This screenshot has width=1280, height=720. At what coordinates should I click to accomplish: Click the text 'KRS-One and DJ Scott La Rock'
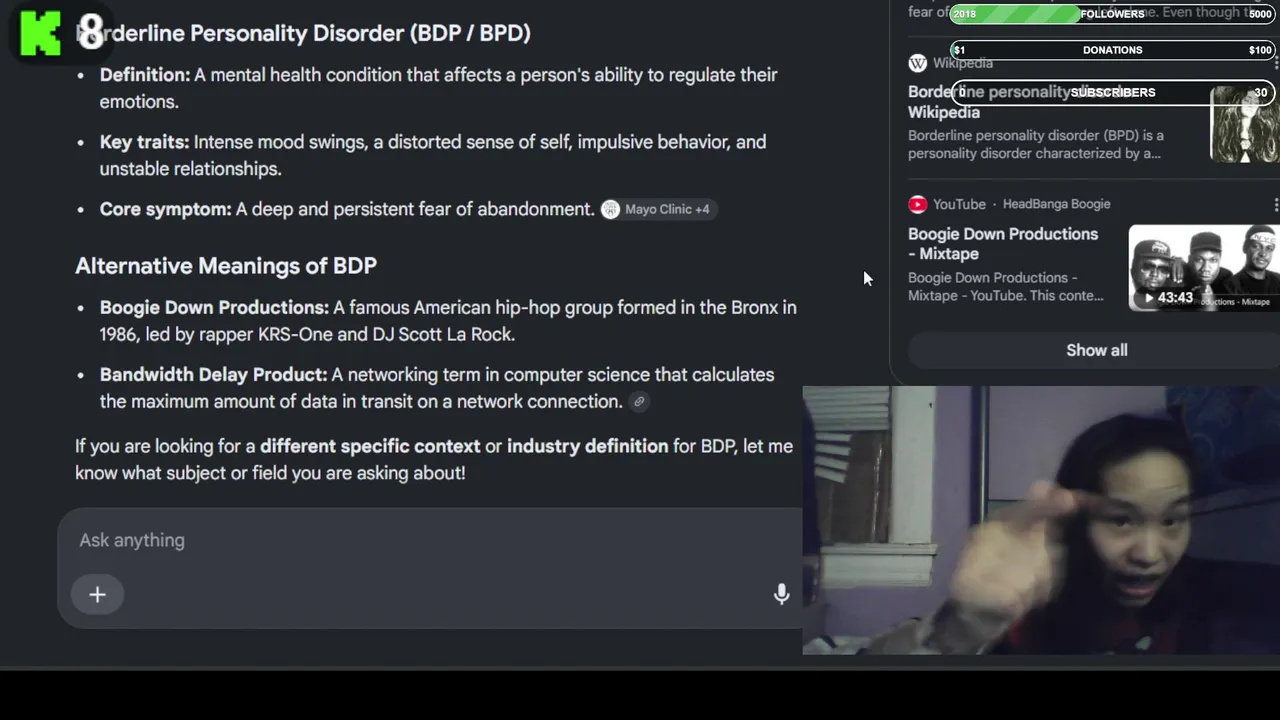386,334
